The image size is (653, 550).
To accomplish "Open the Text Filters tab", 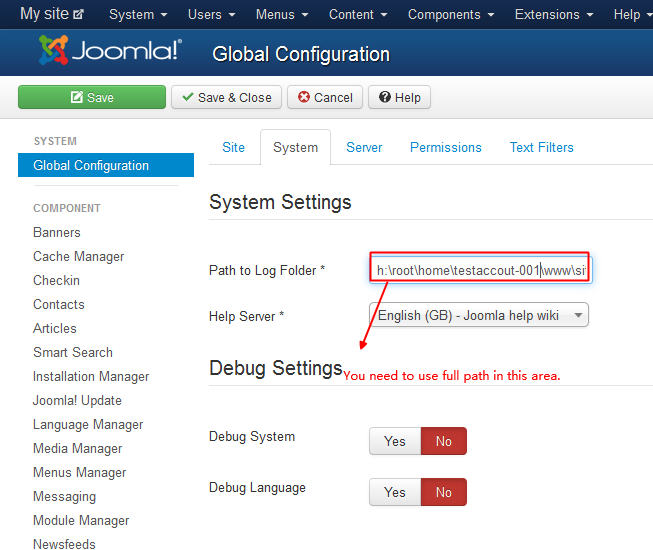I will click(x=541, y=147).
